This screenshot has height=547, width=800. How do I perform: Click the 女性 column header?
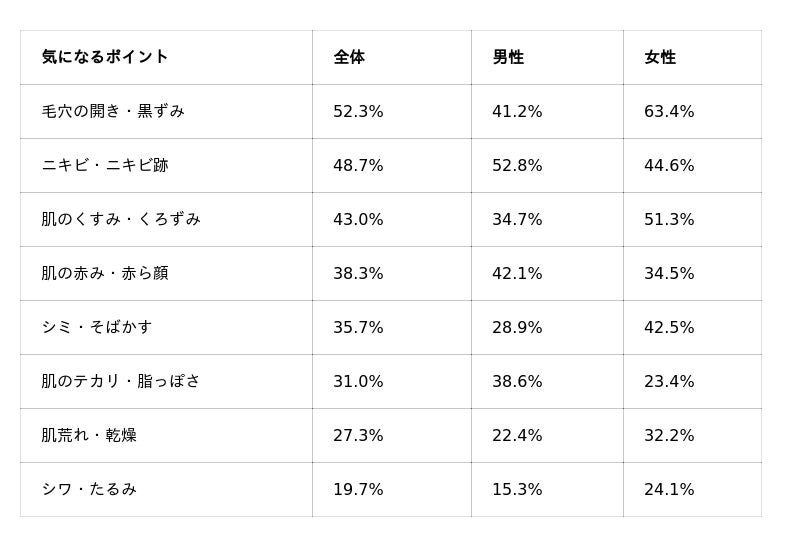[x=660, y=57]
